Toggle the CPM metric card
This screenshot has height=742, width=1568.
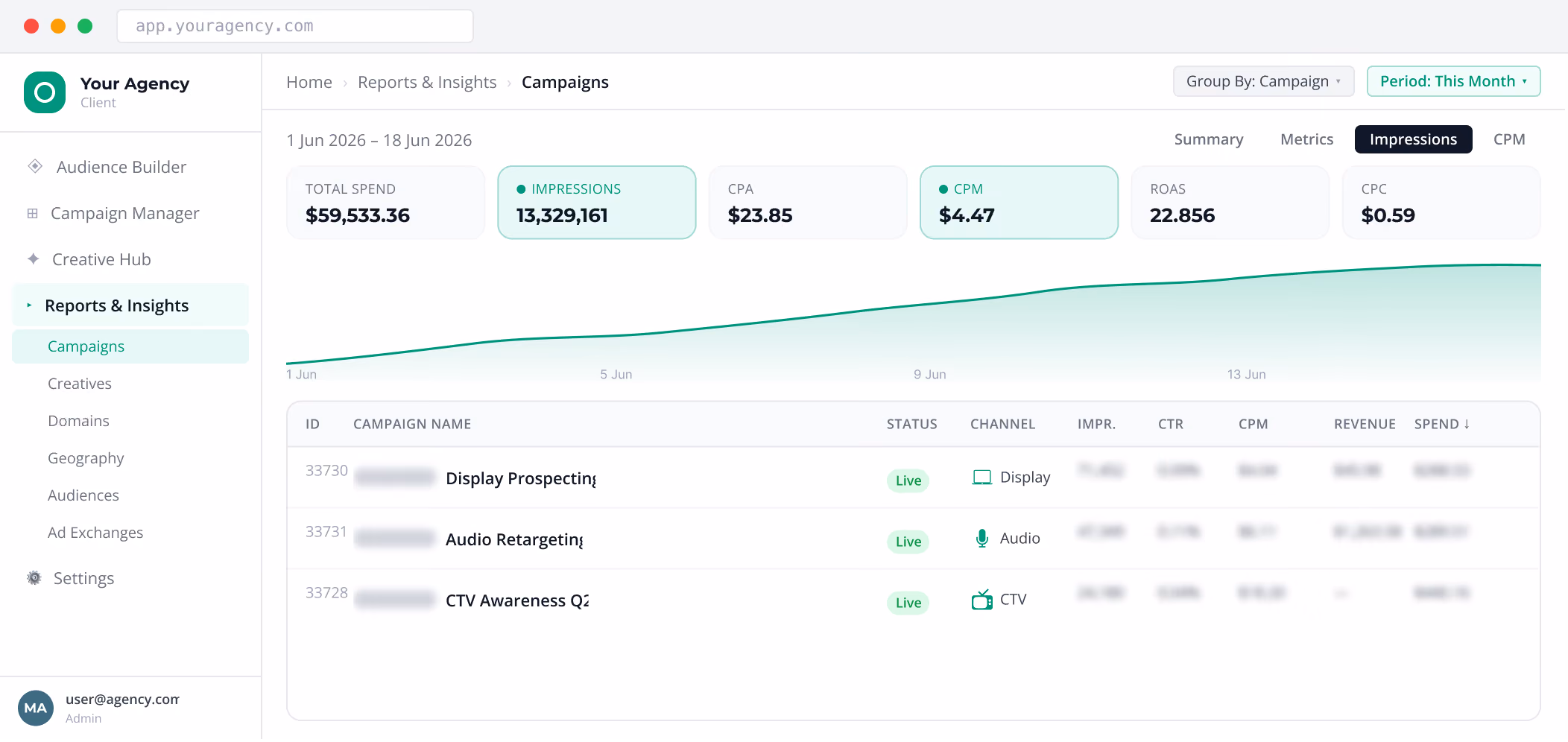(x=1019, y=203)
